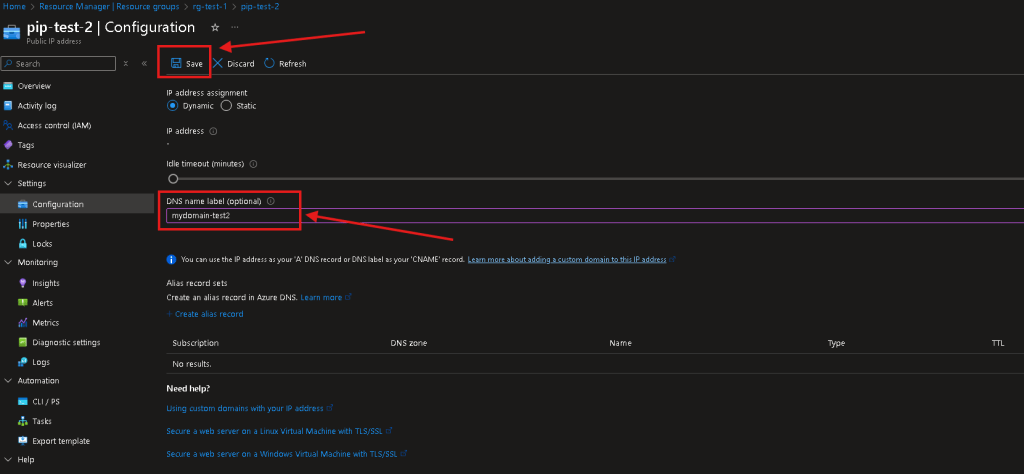This screenshot has width=1024, height=474.
Task: Click the IP address info icon
Action: (214, 131)
